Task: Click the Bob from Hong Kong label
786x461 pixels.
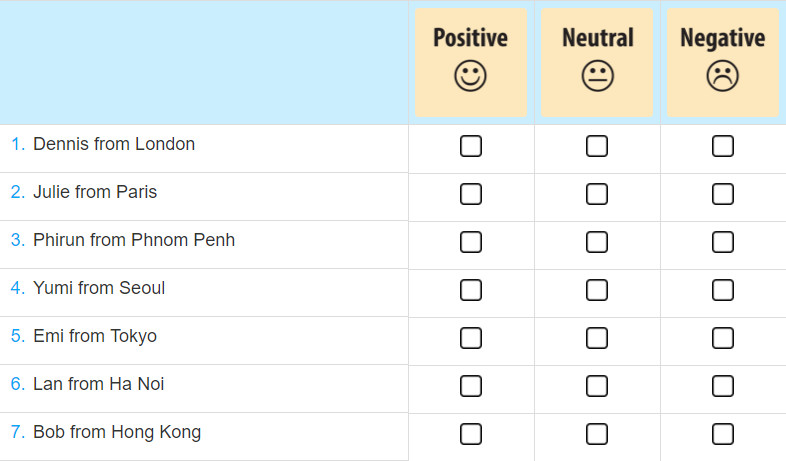Action: [x=117, y=432]
